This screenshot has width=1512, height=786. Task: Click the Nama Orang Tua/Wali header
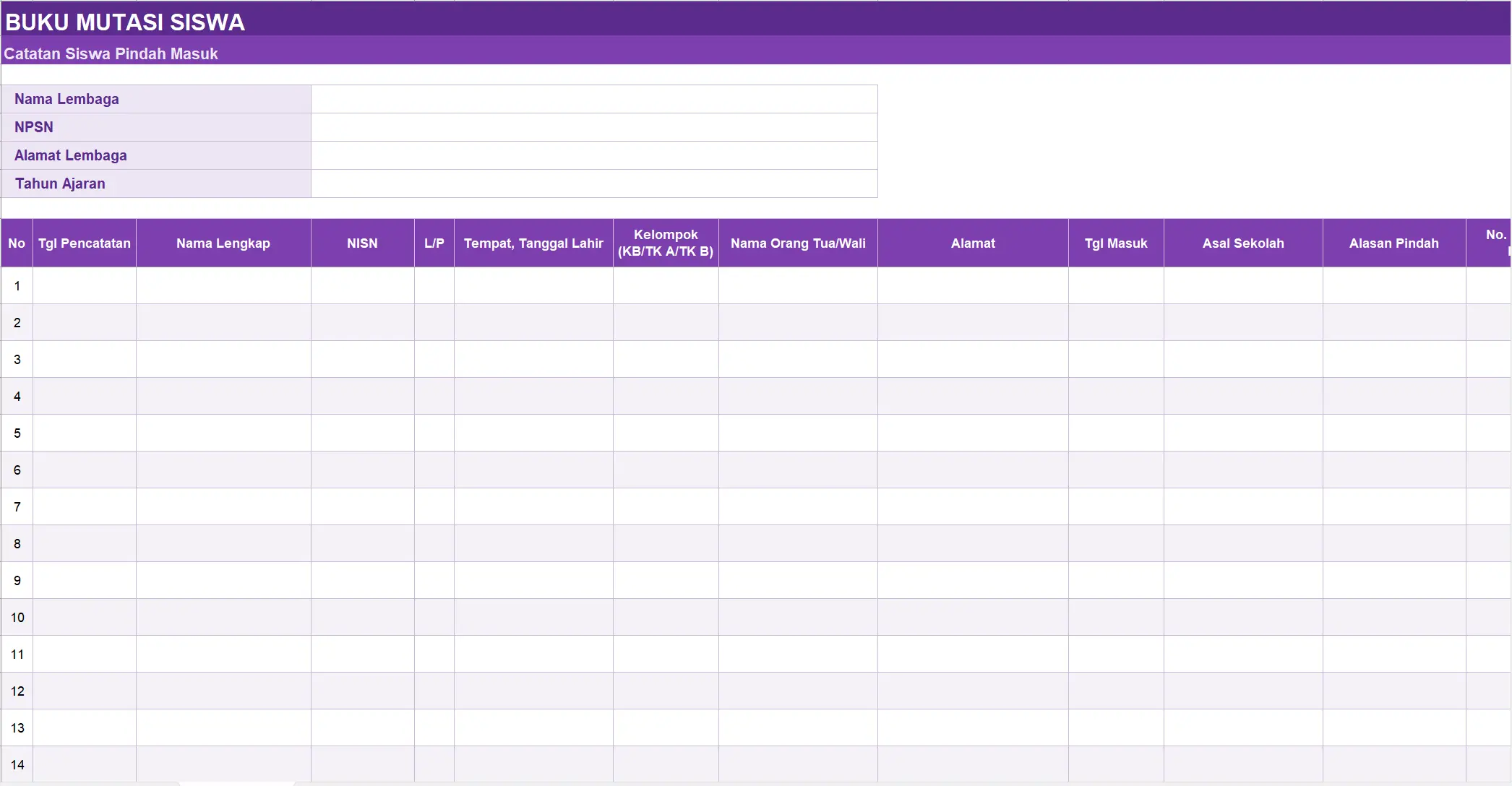click(798, 243)
